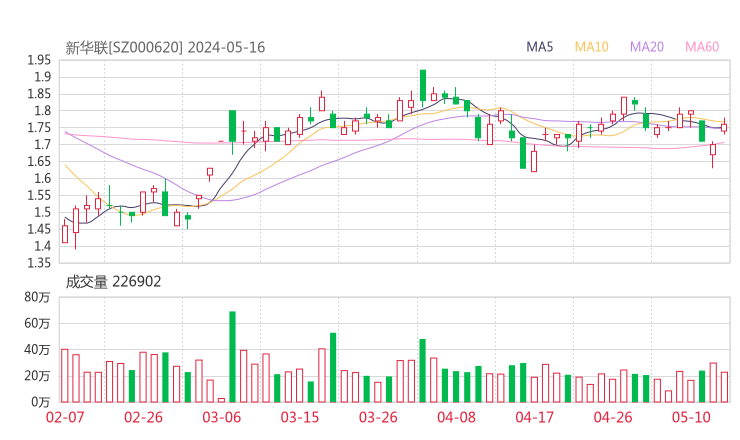The width and height of the screenshot is (740, 440).
Task: Click the chart title 新华联[SZ000620] 2024-05-16
Action: 165,48
